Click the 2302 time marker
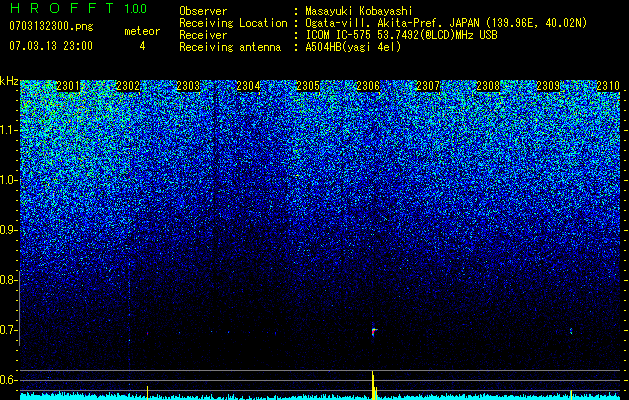Image resolution: width=629 pixels, height=400 pixels. (x=128, y=86)
